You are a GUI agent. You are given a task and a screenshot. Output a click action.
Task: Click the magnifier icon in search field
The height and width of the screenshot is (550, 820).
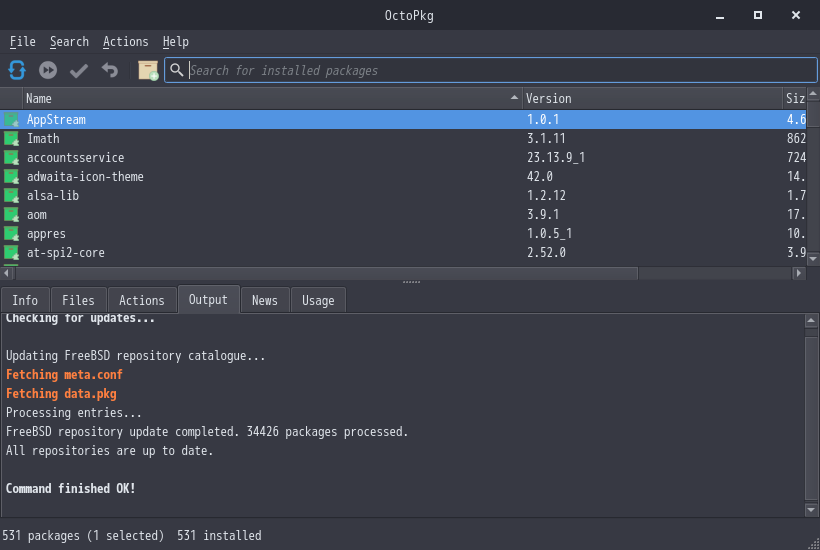tap(177, 70)
